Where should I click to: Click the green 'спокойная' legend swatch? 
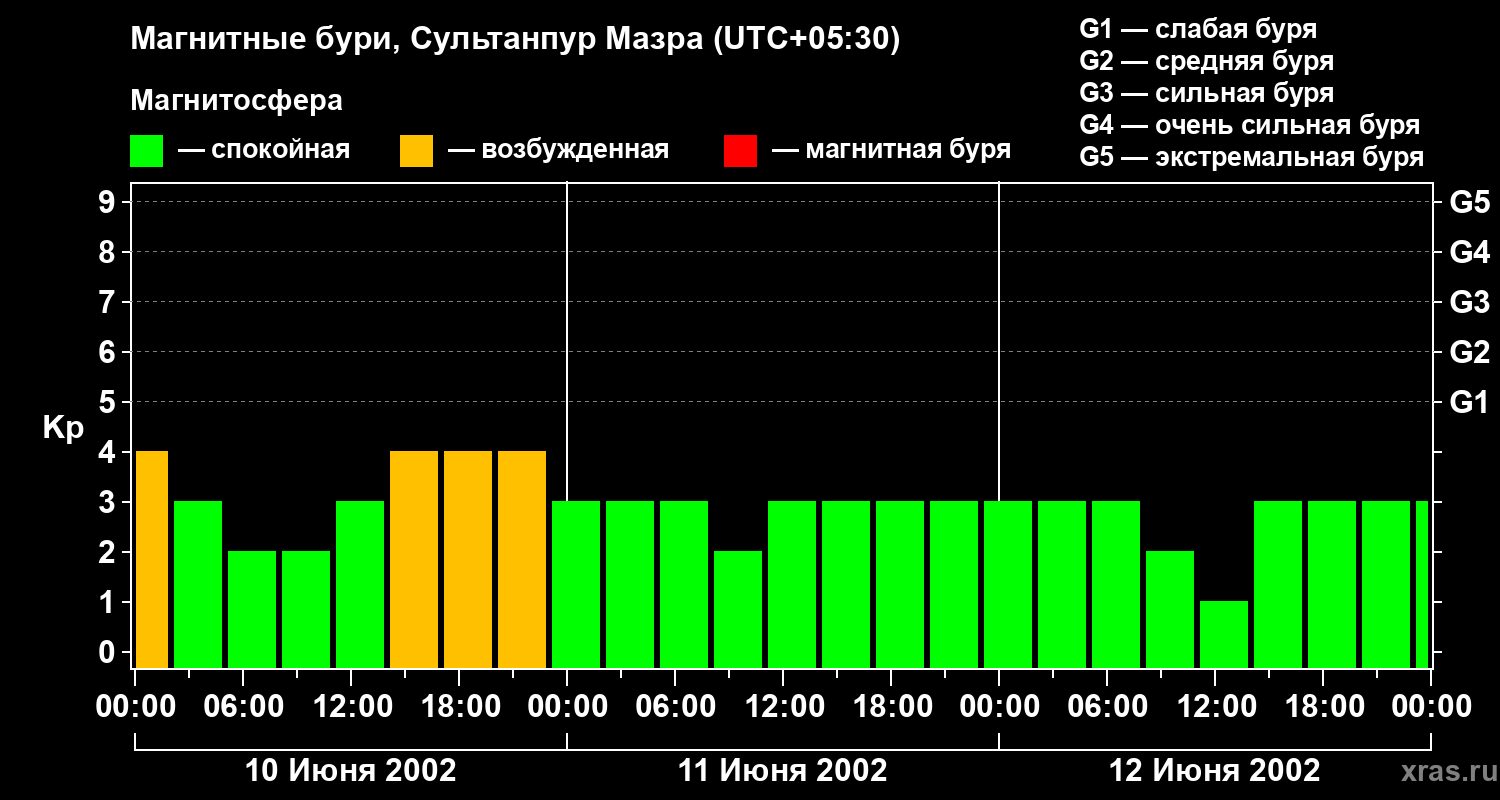pos(147,151)
